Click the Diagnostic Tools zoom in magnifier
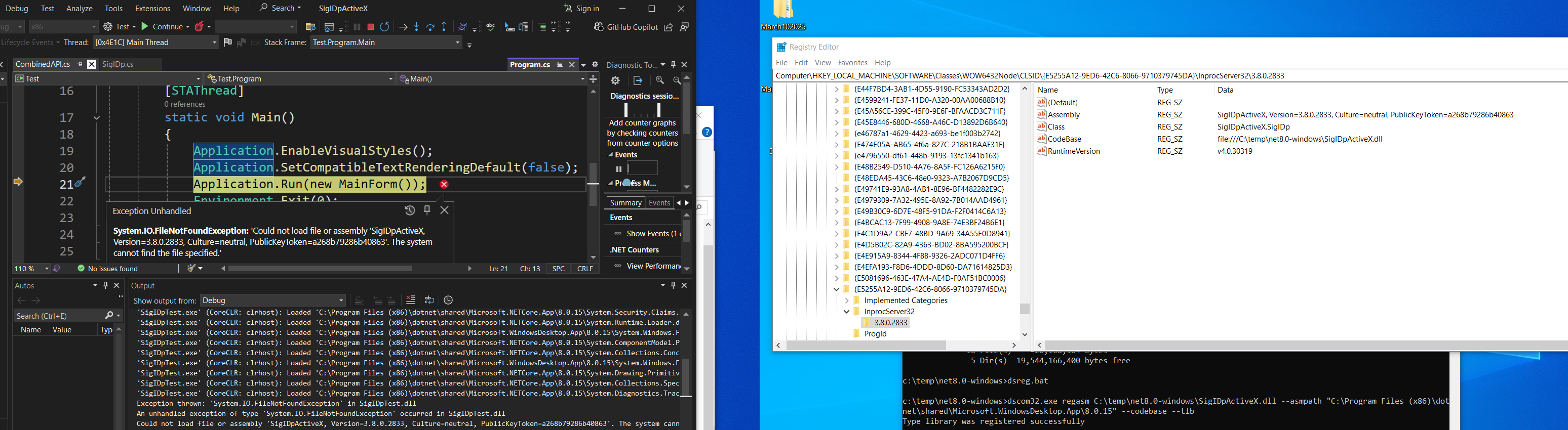Viewport: 1568px width, 430px height. 660,80
